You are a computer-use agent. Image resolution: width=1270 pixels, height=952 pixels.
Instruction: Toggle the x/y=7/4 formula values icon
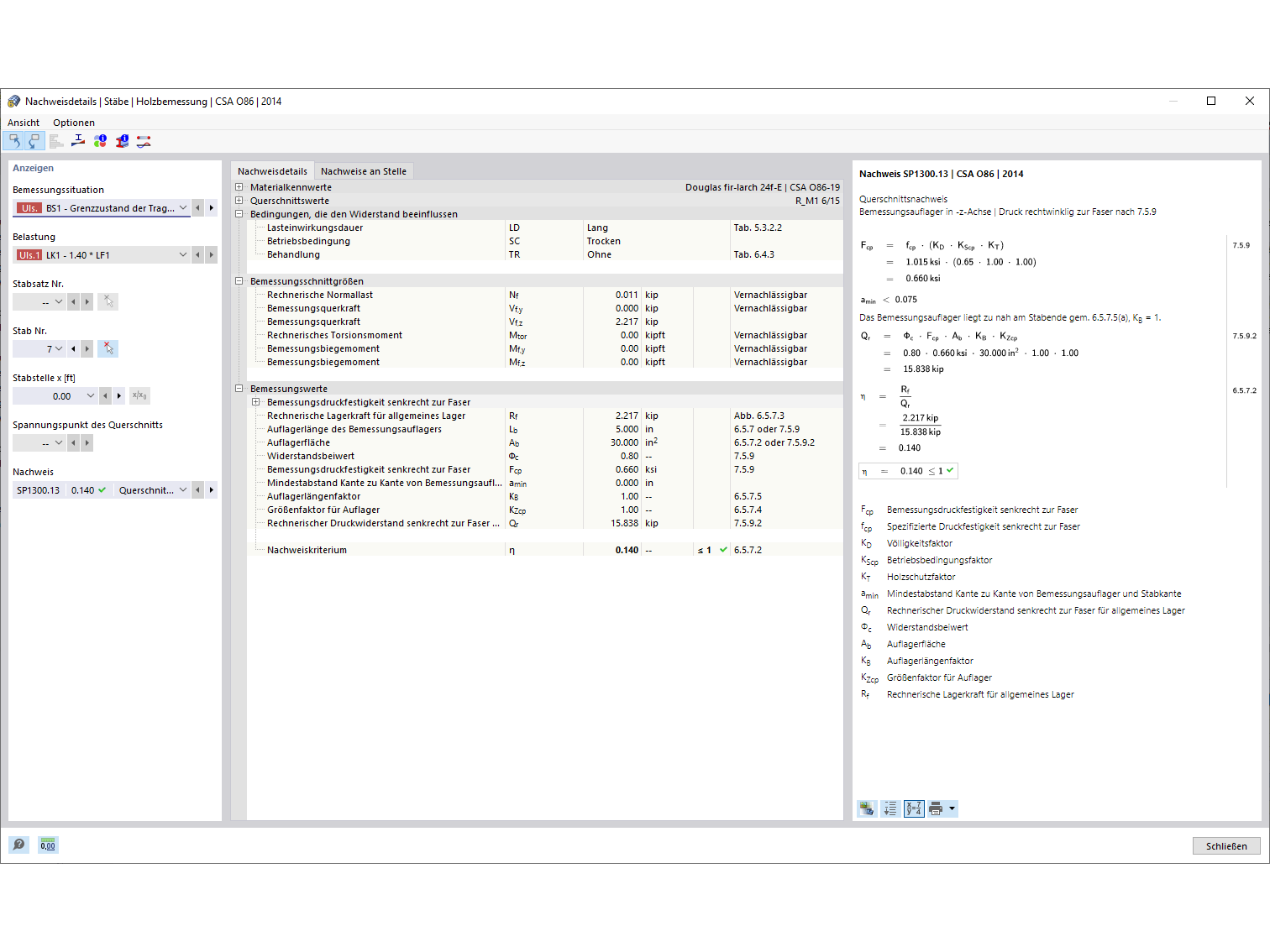[x=914, y=808]
